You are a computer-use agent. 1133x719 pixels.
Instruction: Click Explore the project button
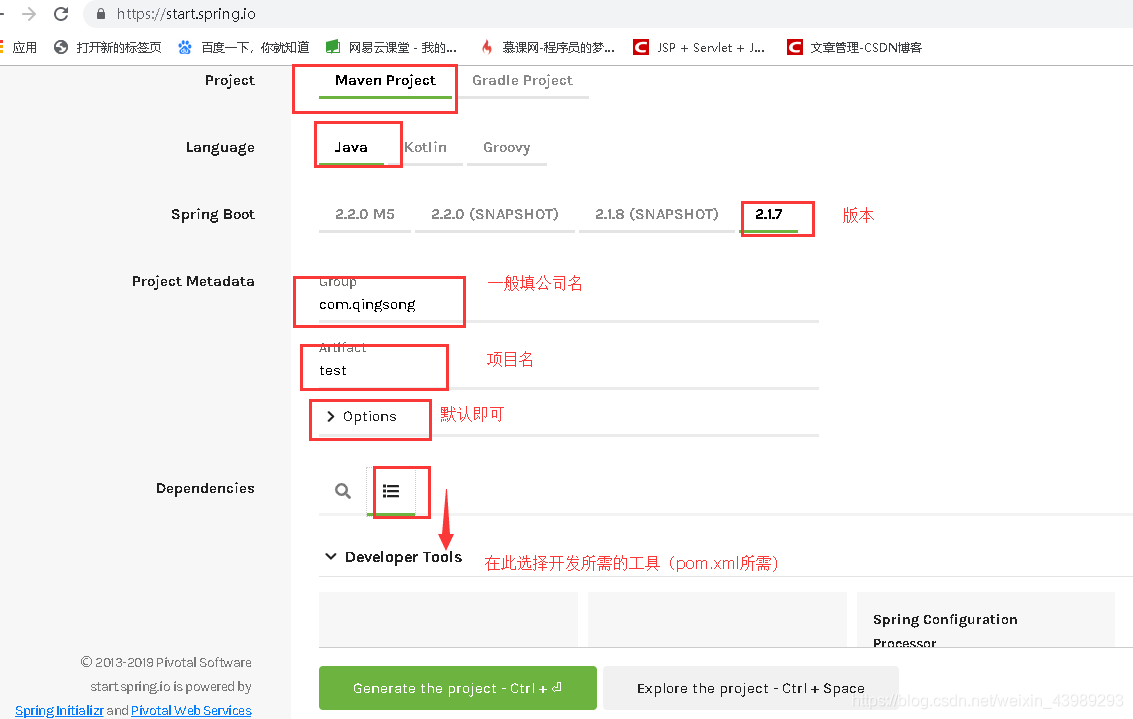point(751,688)
